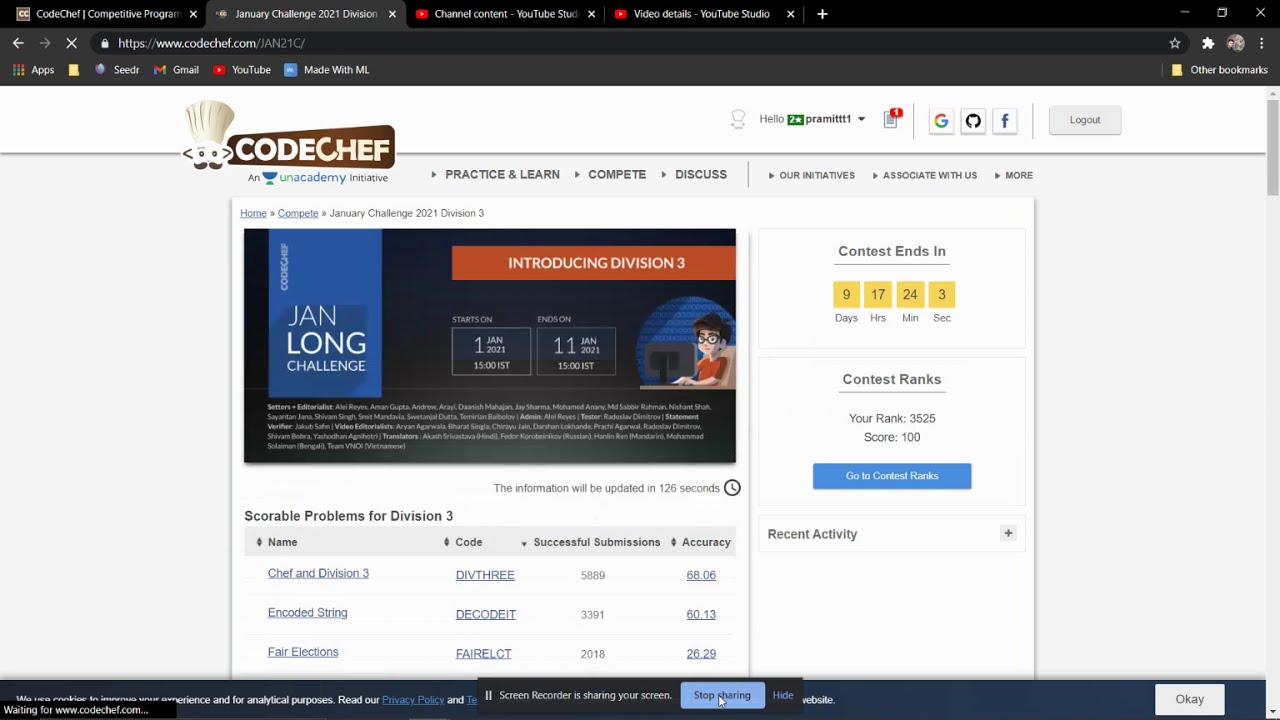Image resolution: width=1280 pixels, height=720 pixels.
Task: Open the Chrome profile avatar
Action: tap(1236, 43)
